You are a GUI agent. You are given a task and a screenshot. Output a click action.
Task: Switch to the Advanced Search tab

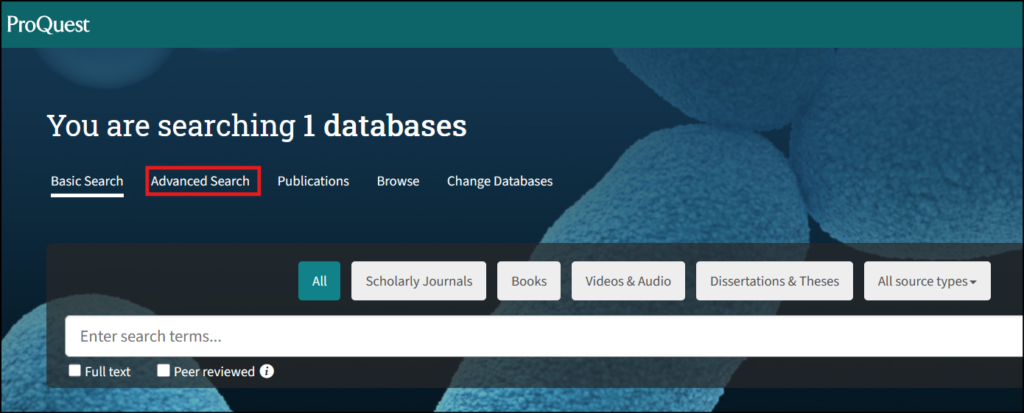pos(201,181)
